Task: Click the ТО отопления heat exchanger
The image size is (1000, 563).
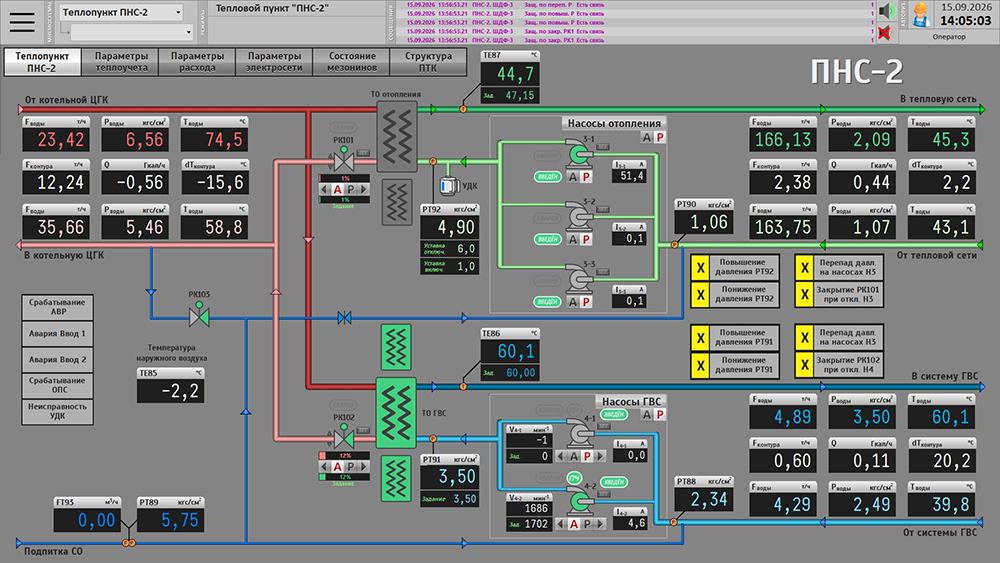Action: (397, 136)
